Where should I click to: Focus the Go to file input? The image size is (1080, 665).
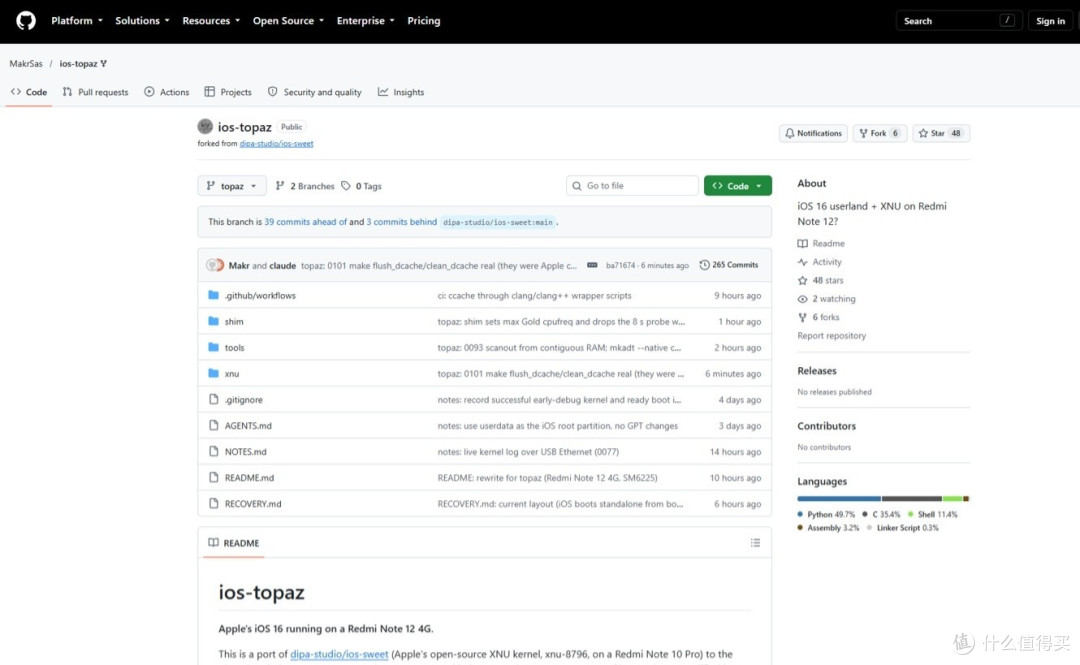coord(632,186)
